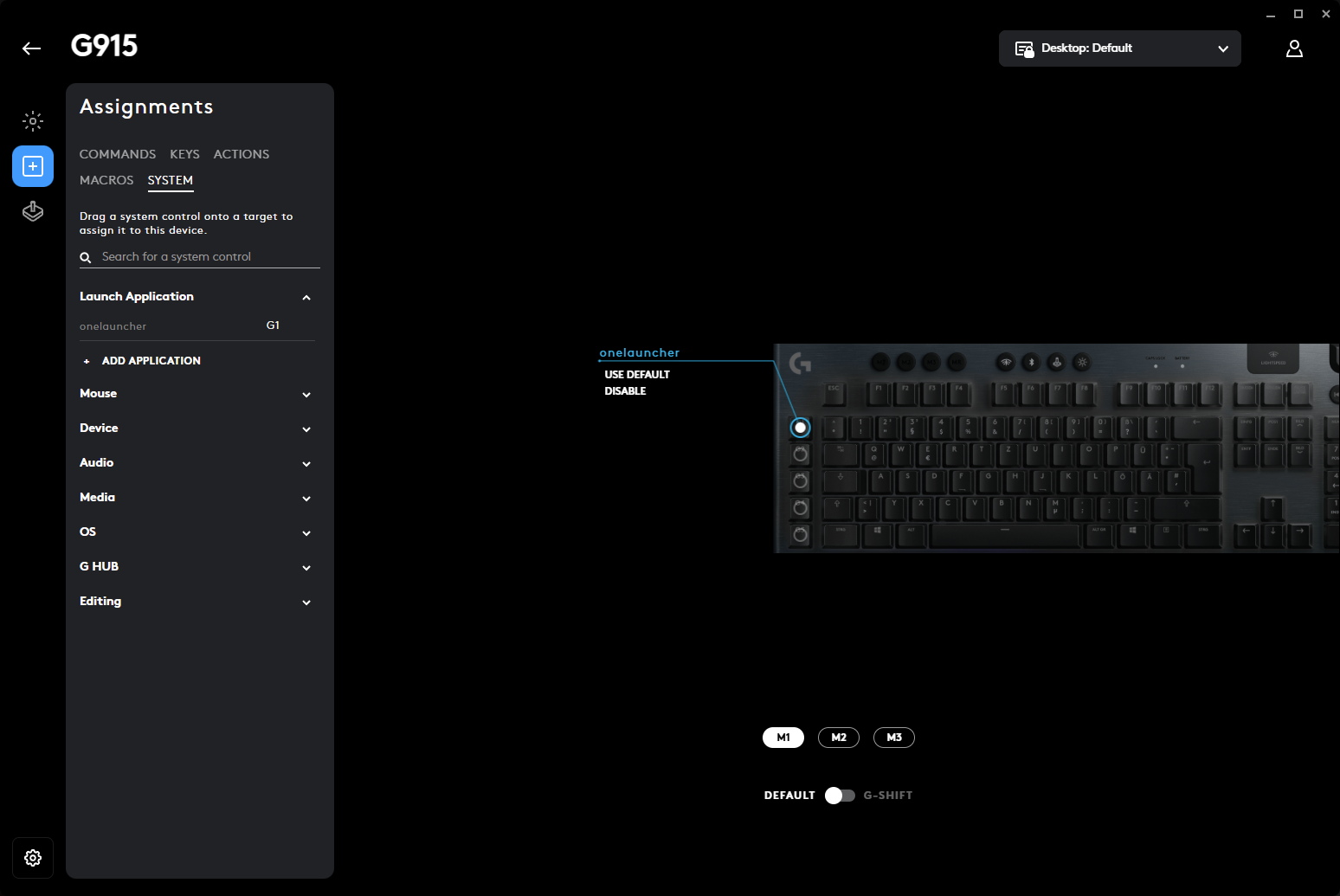Switch to the KEYS tab
The width and height of the screenshot is (1340, 896).
(x=184, y=154)
